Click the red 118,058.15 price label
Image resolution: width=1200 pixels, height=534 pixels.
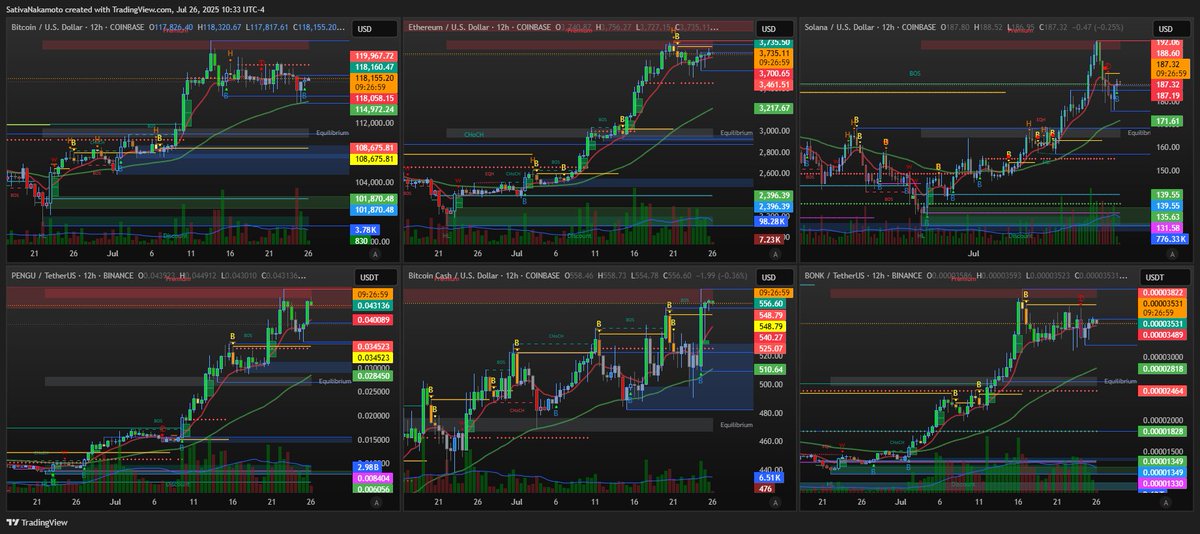[x=375, y=99]
